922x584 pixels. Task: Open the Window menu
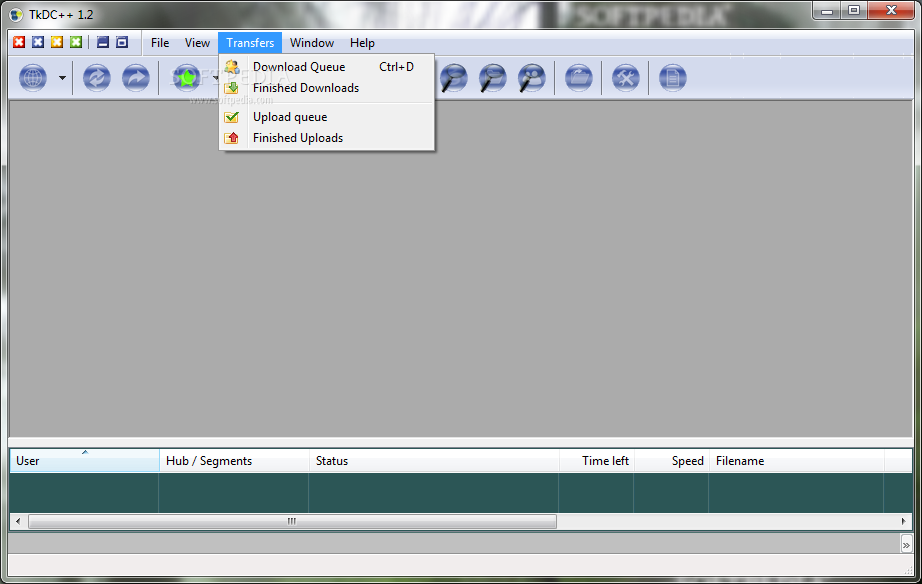pyautogui.click(x=312, y=43)
